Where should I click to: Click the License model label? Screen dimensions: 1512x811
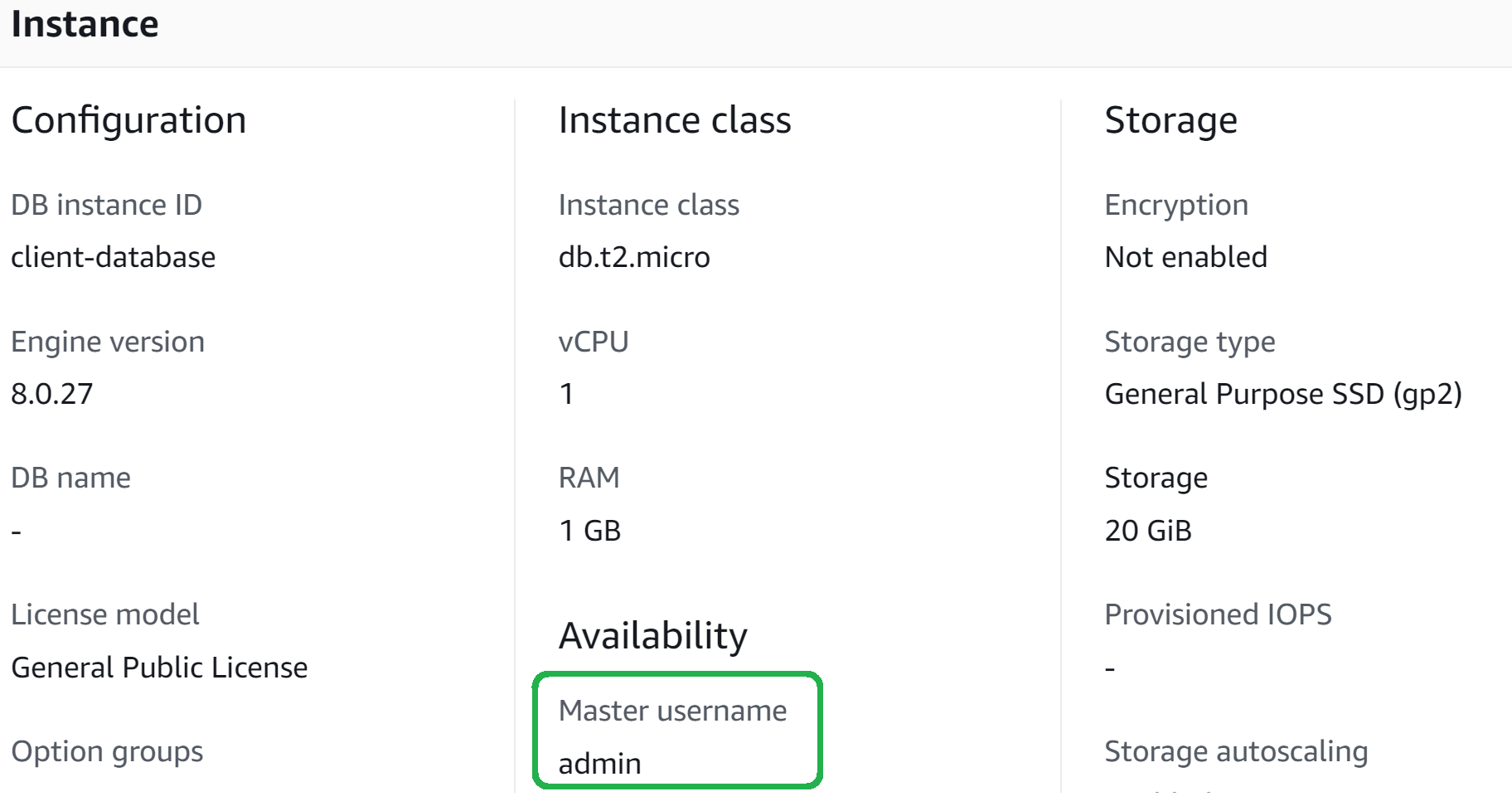point(105,614)
